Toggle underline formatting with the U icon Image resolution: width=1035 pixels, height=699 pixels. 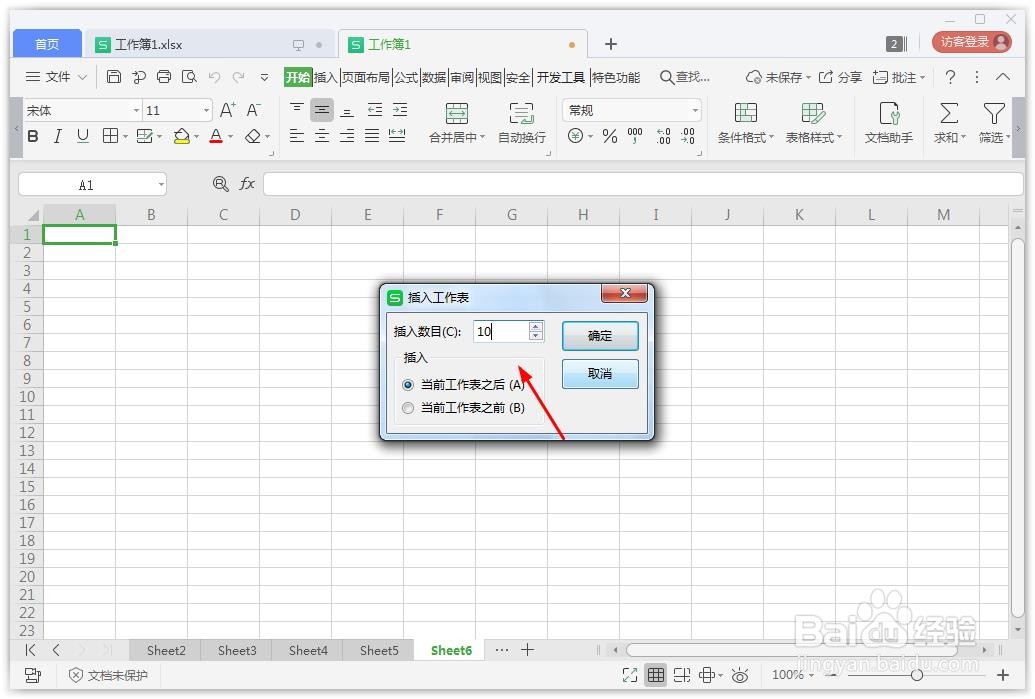82,137
